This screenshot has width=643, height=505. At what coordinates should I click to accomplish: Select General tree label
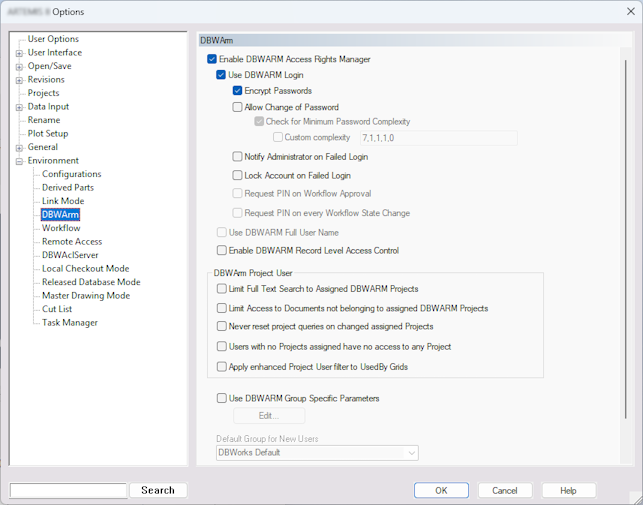click(x=43, y=147)
